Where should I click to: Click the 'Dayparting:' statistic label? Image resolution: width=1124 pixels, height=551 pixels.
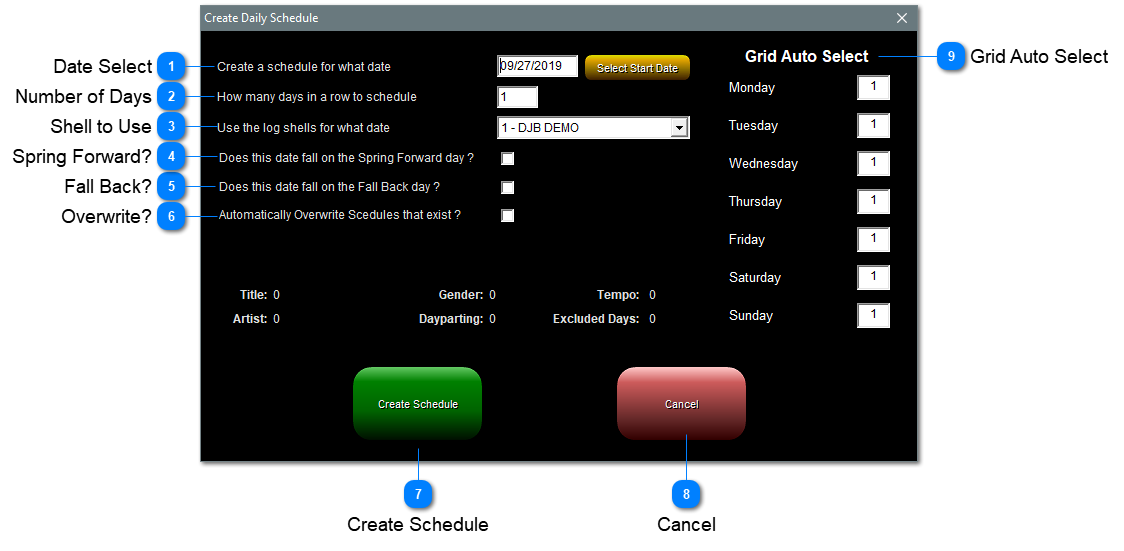click(x=452, y=319)
